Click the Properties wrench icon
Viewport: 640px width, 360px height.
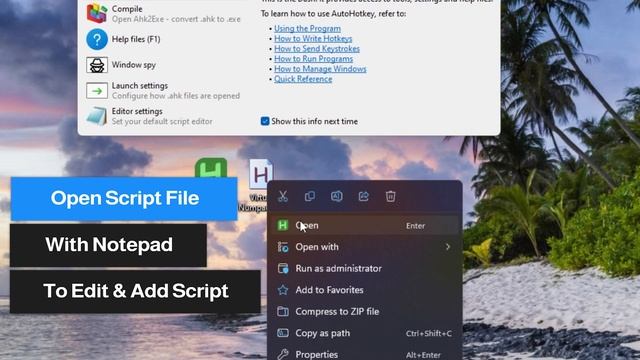point(283,354)
